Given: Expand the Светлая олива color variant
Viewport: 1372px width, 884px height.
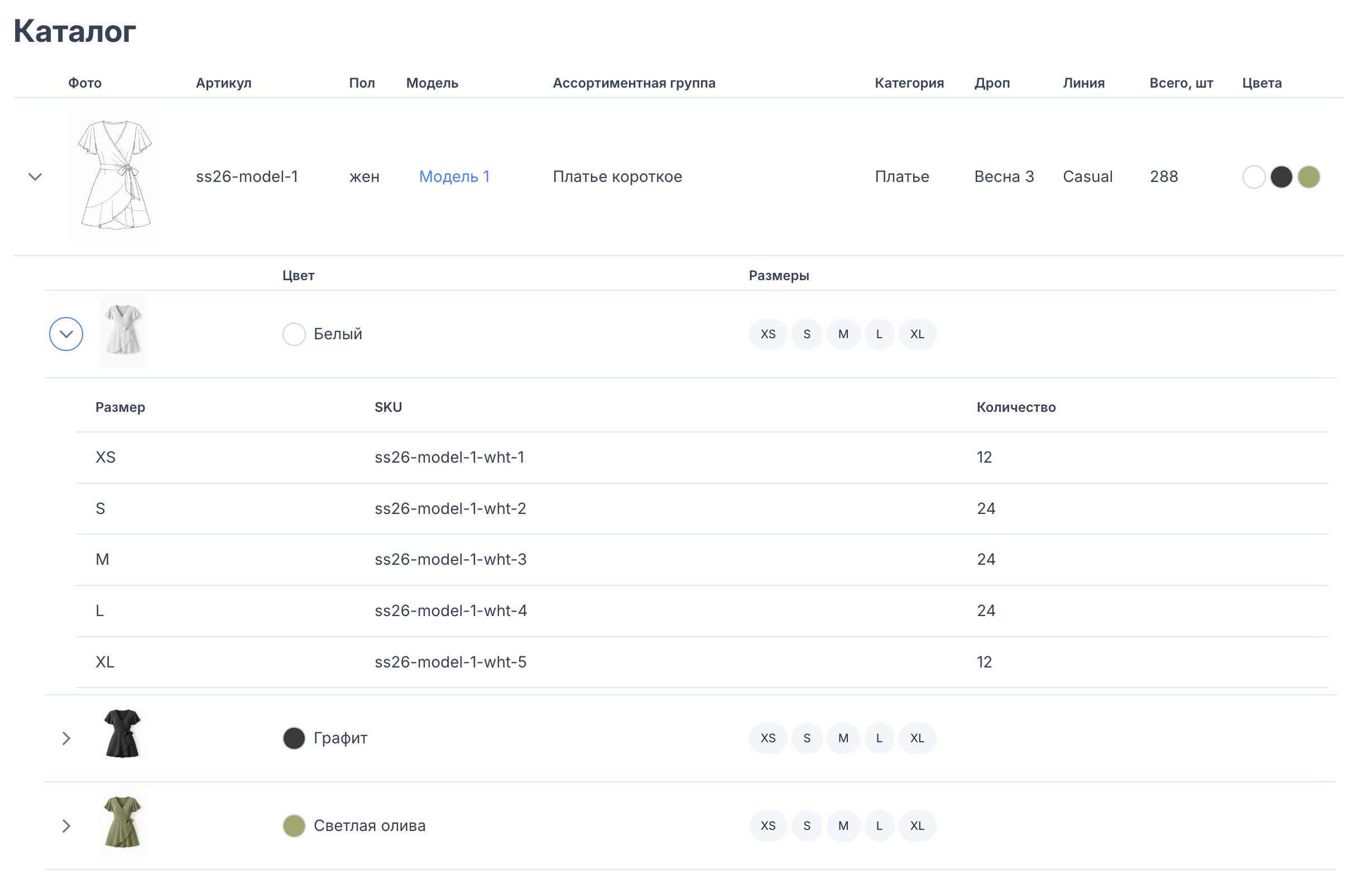Looking at the screenshot, I should click(66, 826).
